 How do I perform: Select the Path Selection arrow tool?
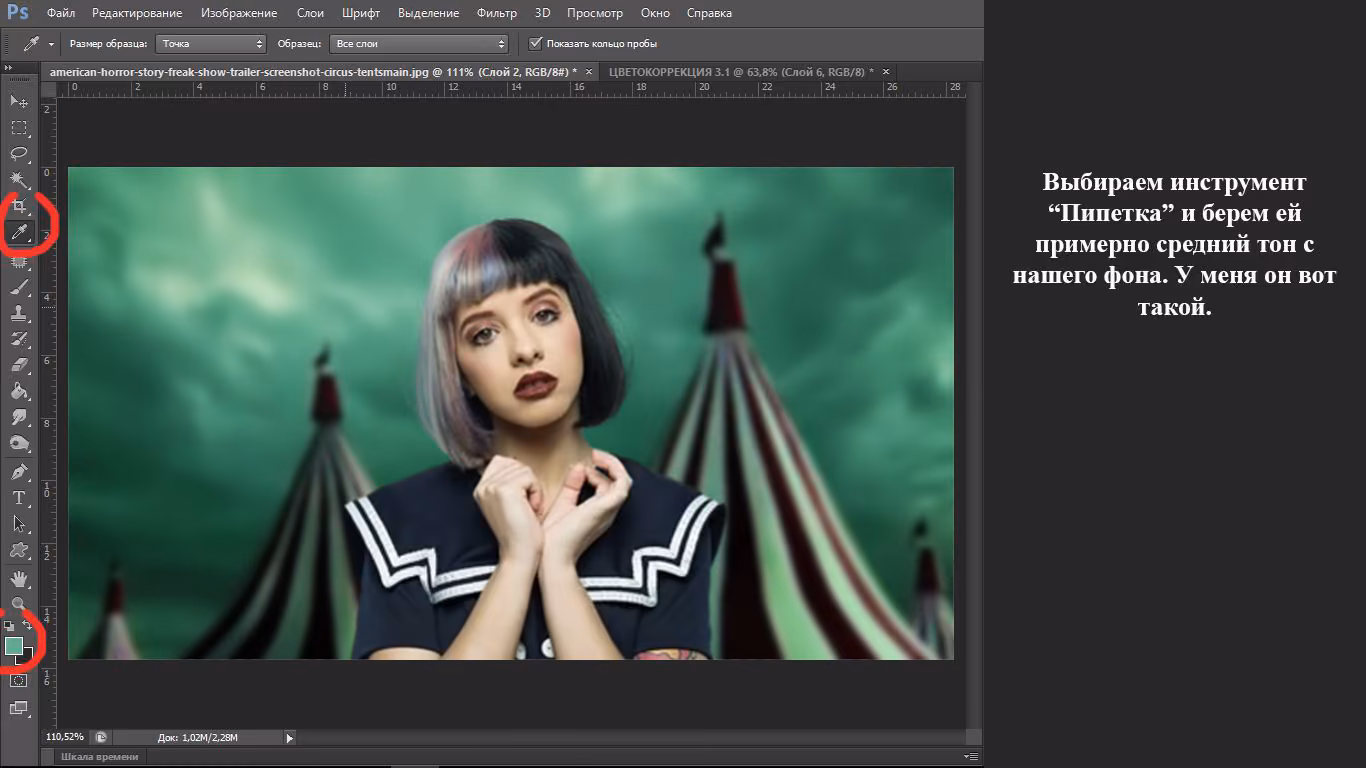coord(19,524)
